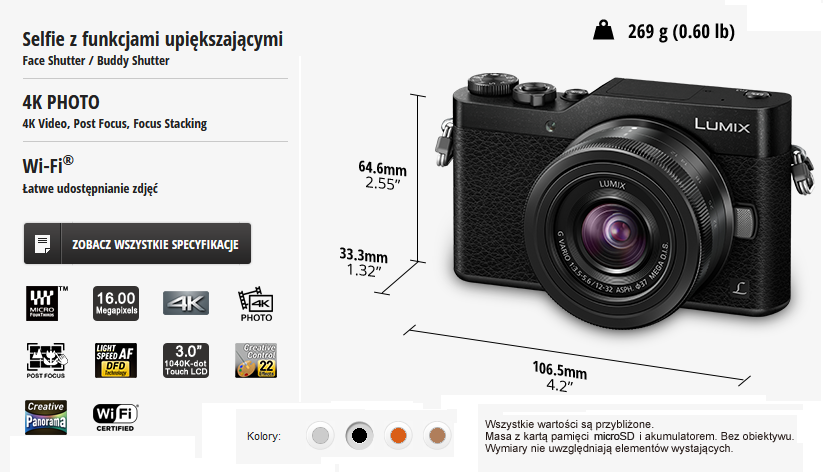This screenshot has width=823, height=472.
Task: Click the Wi-Fi Certified logo icon
Action: [x=115, y=418]
